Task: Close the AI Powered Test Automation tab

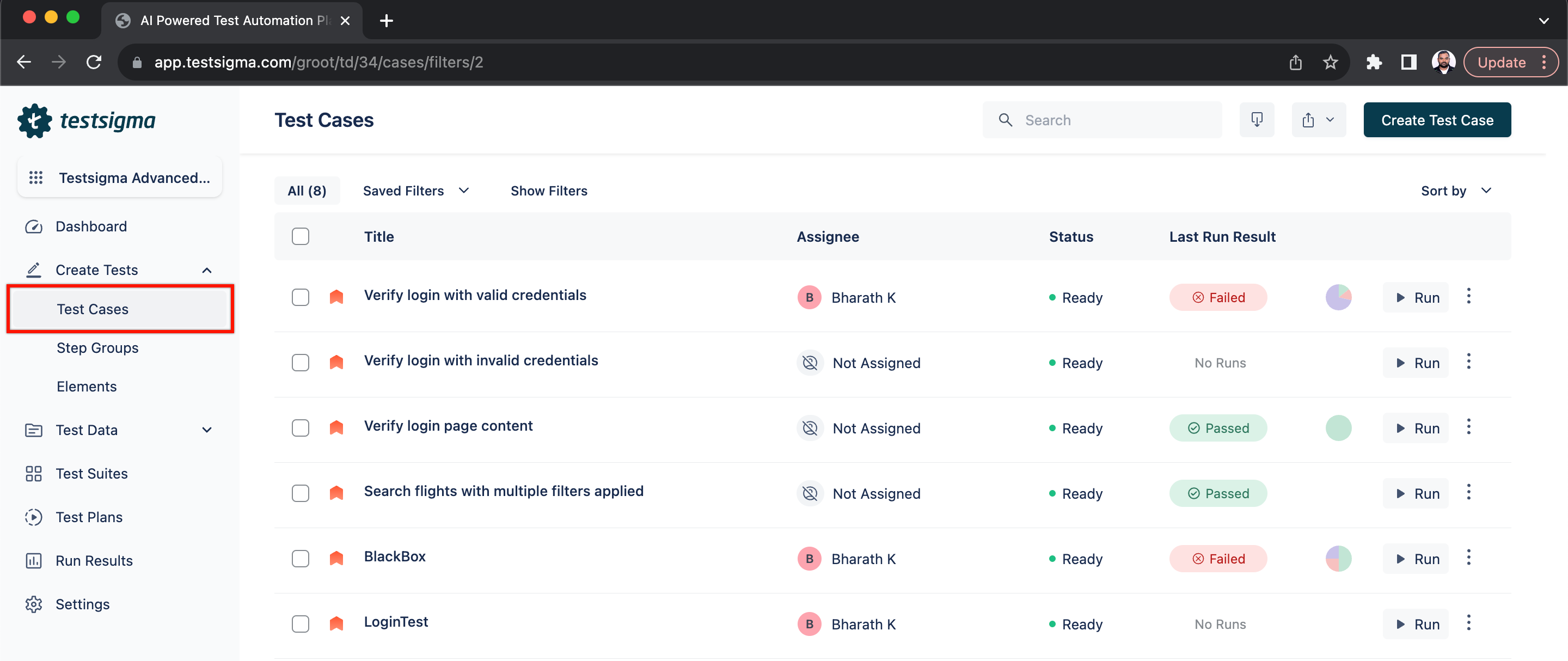Action: [345, 21]
